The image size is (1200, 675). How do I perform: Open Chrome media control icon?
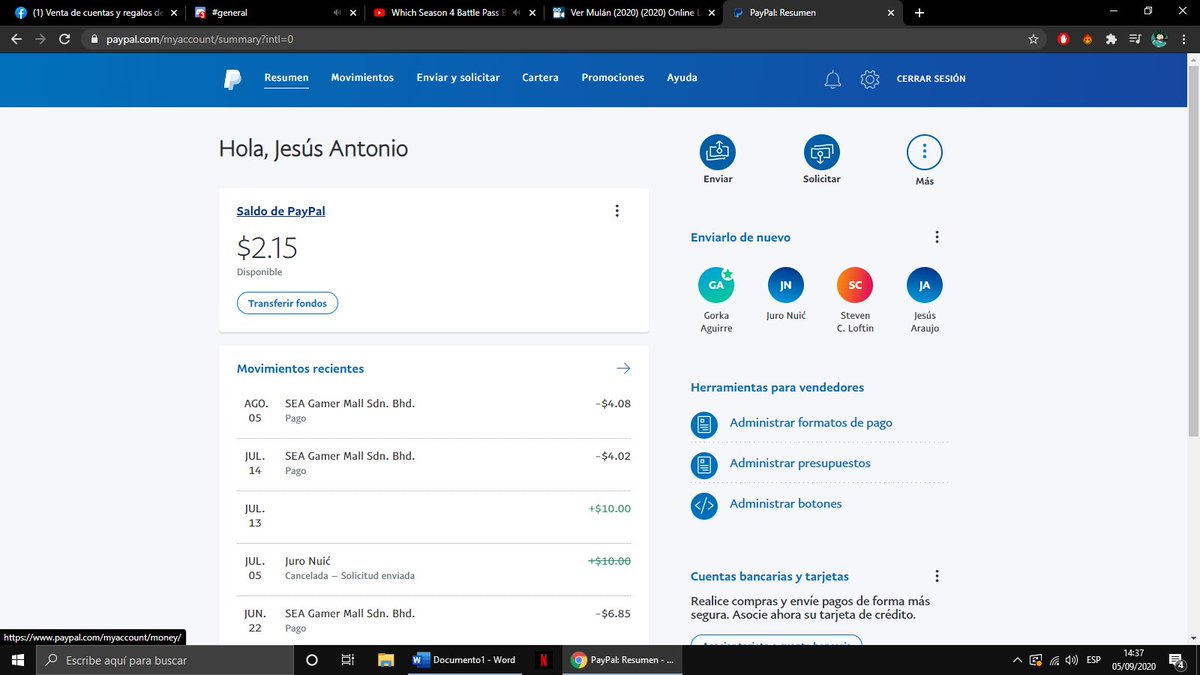[1135, 39]
